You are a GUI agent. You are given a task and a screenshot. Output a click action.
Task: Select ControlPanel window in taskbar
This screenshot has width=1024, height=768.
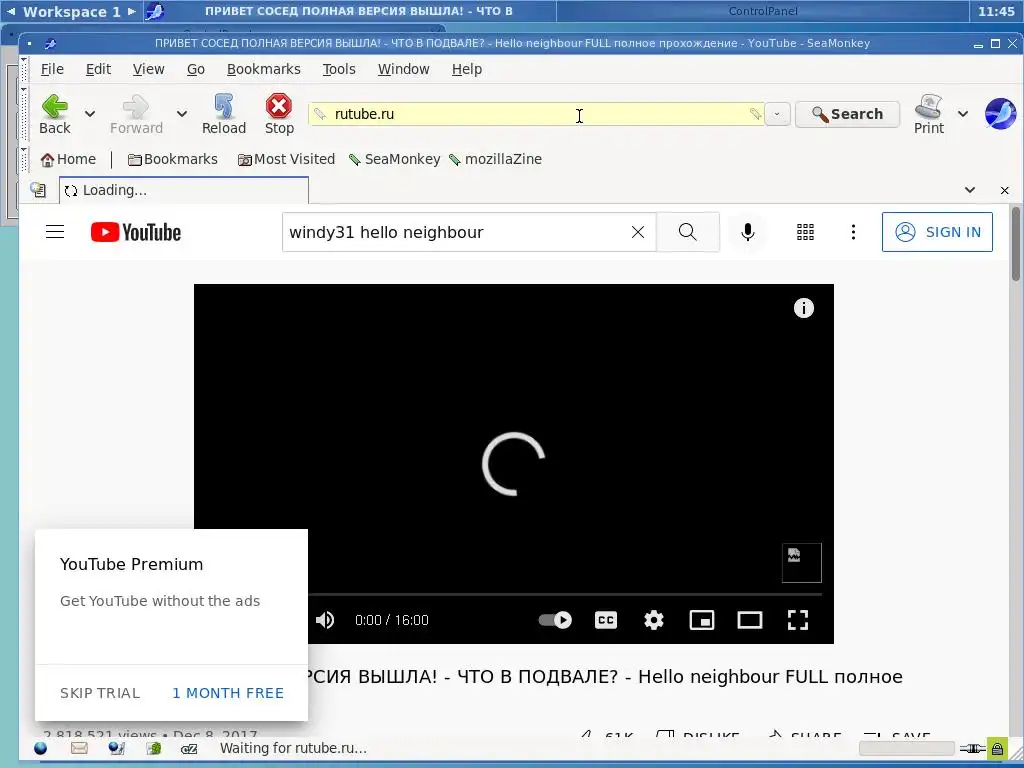[x=763, y=11]
